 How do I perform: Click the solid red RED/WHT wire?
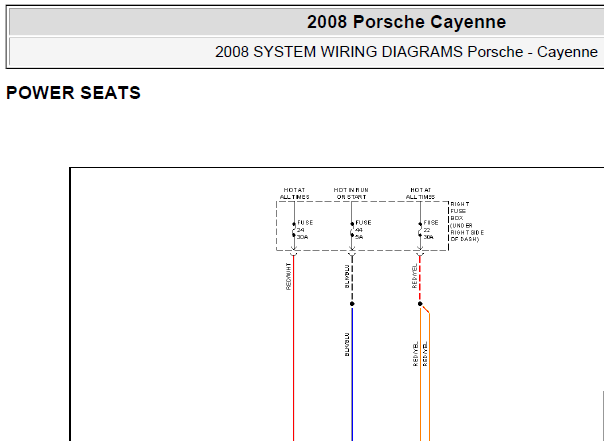[294, 348]
